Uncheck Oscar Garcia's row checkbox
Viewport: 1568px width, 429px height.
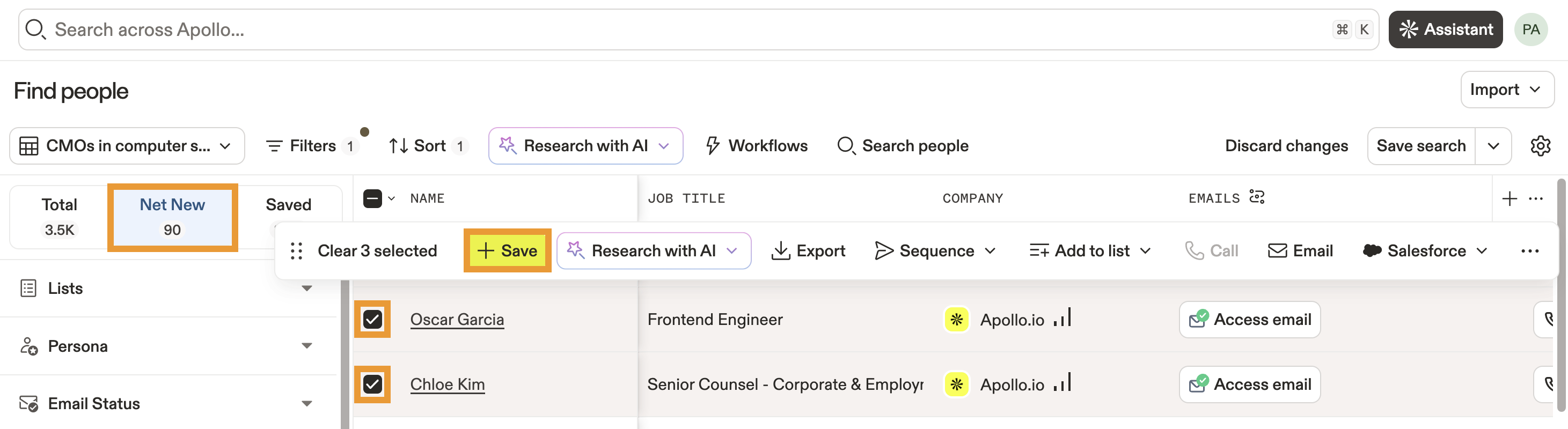coord(372,320)
